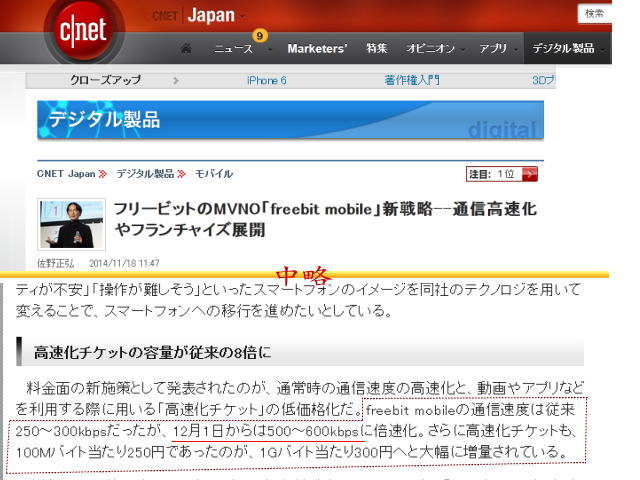The image size is (640, 480).
Task: Select the デジタル製品 navigation tab
Action: click(564, 48)
